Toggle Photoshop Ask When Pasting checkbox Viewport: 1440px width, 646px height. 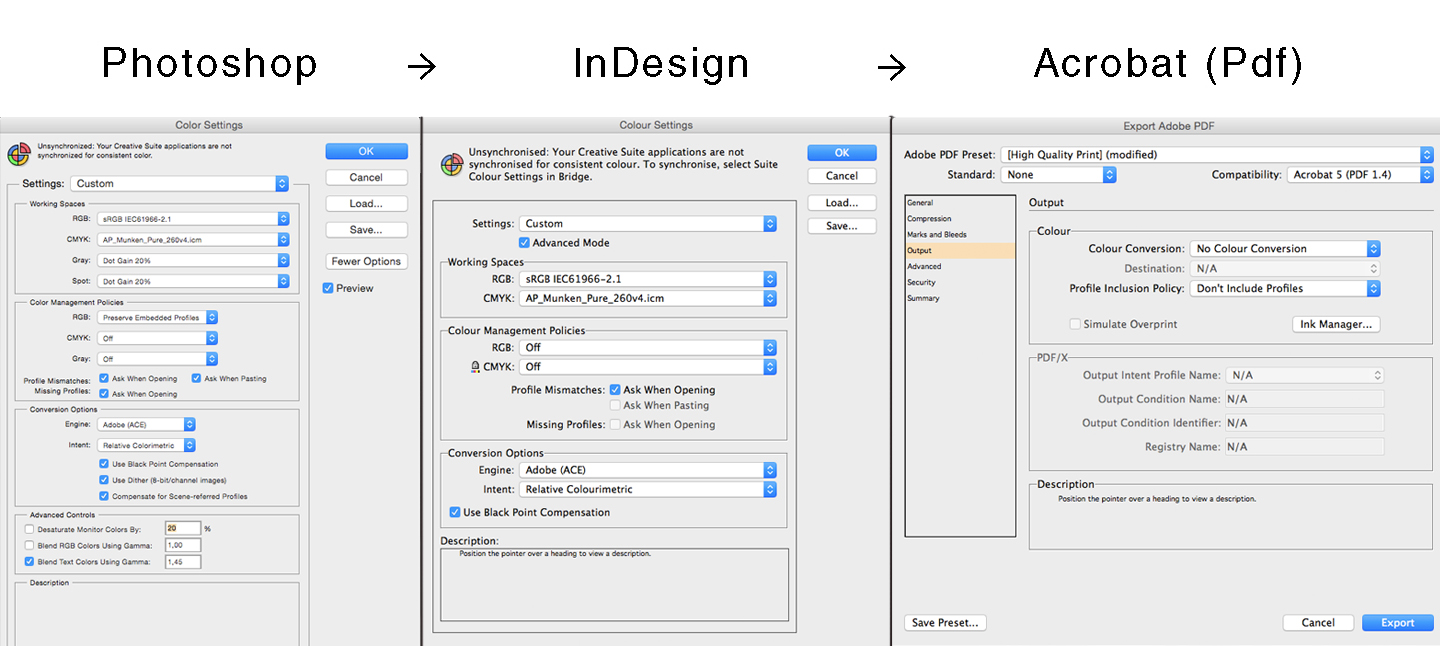tap(196, 379)
